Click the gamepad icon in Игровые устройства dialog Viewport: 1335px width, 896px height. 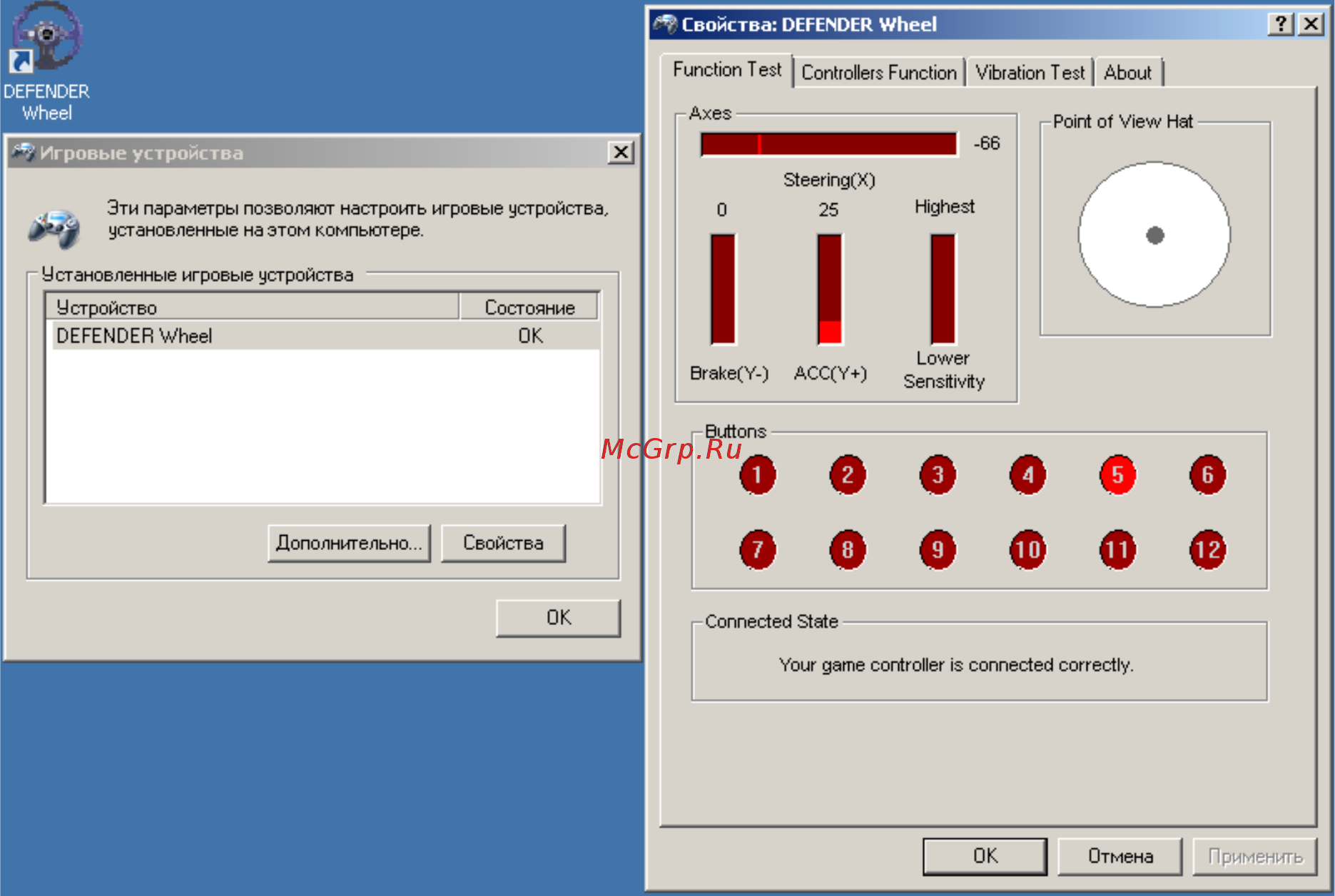[x=54, y=228]
